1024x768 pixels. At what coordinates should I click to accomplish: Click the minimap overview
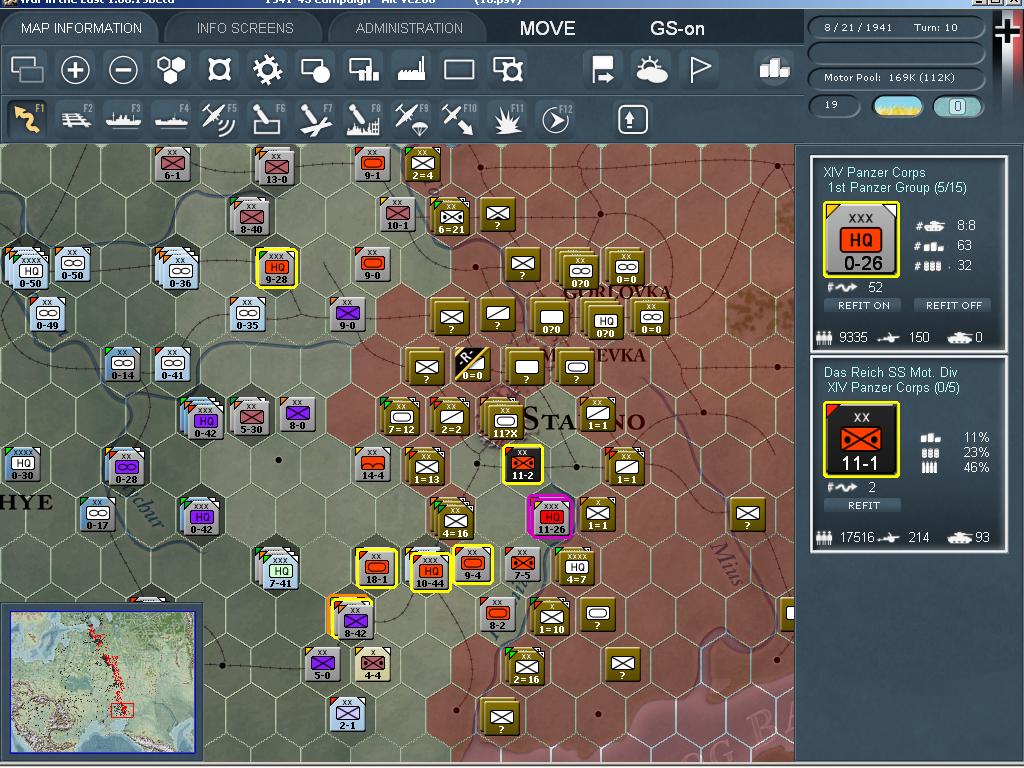coord(103,682)
